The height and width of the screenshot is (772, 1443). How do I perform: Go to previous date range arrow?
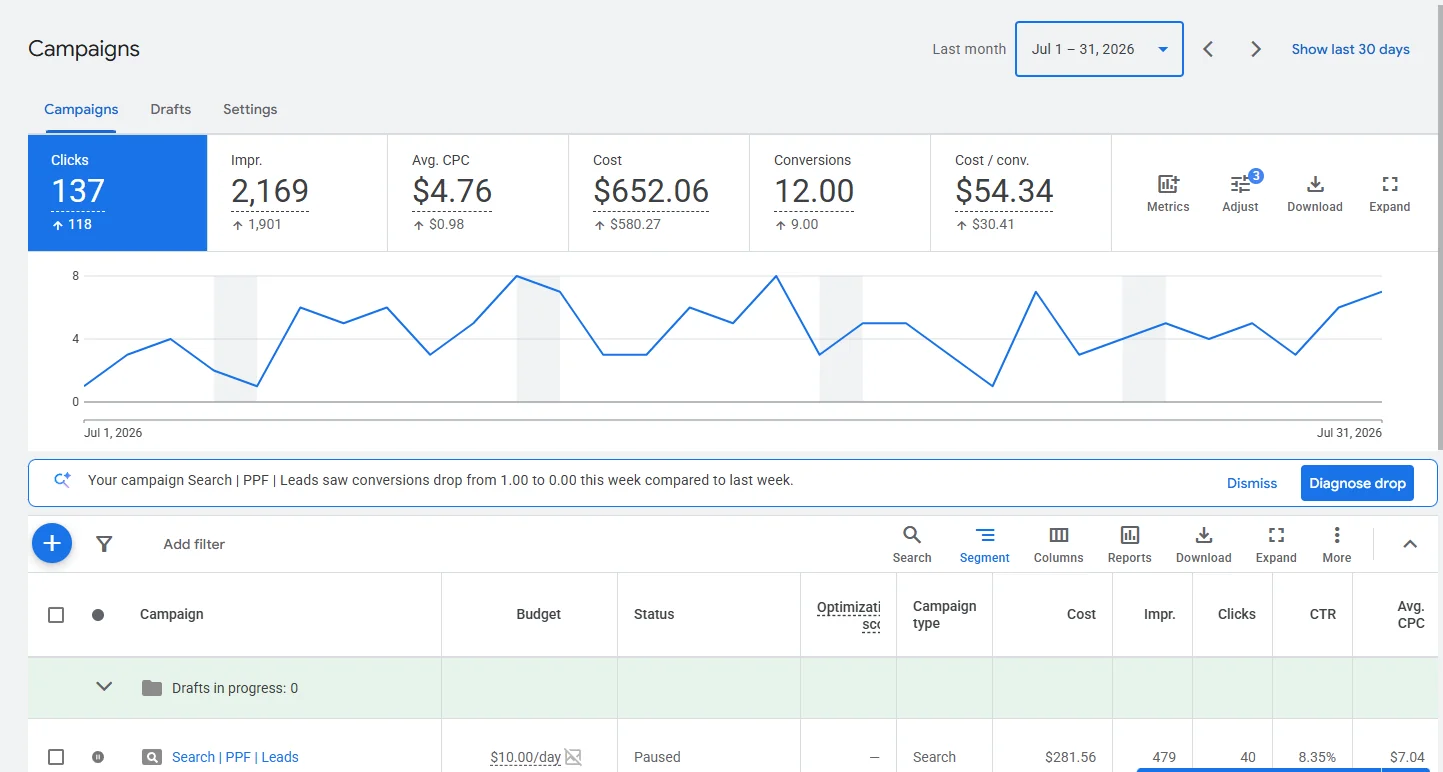(x=1208, y=49)
